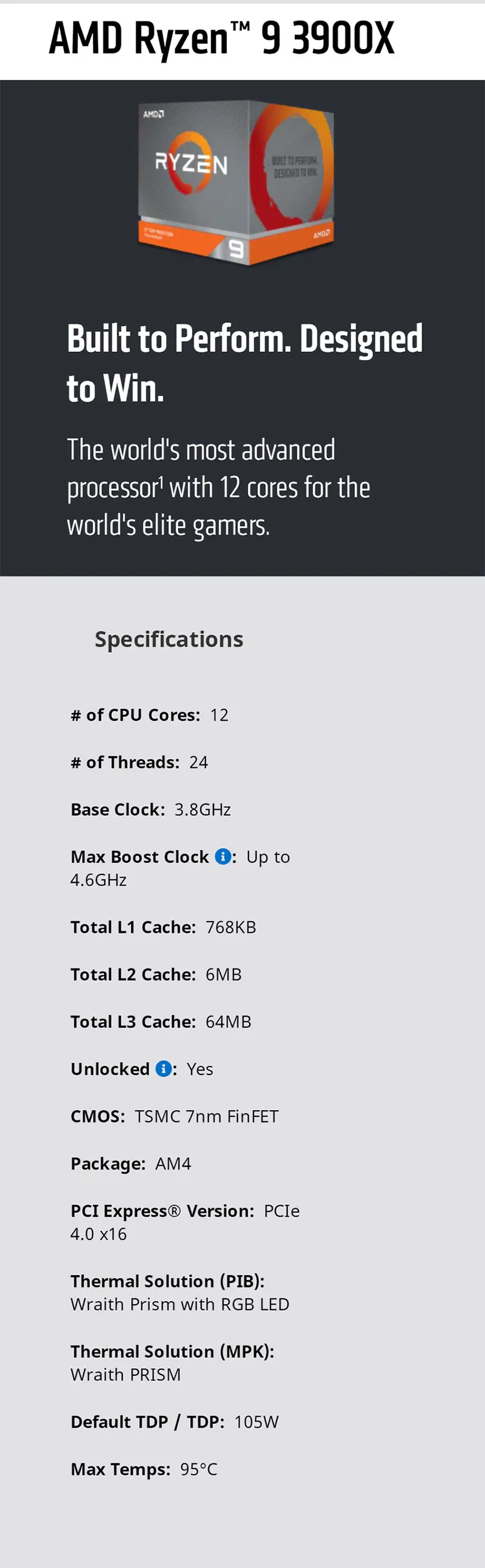Click the # of Threads specification row

pyautogui.click(x=139, y=763)
